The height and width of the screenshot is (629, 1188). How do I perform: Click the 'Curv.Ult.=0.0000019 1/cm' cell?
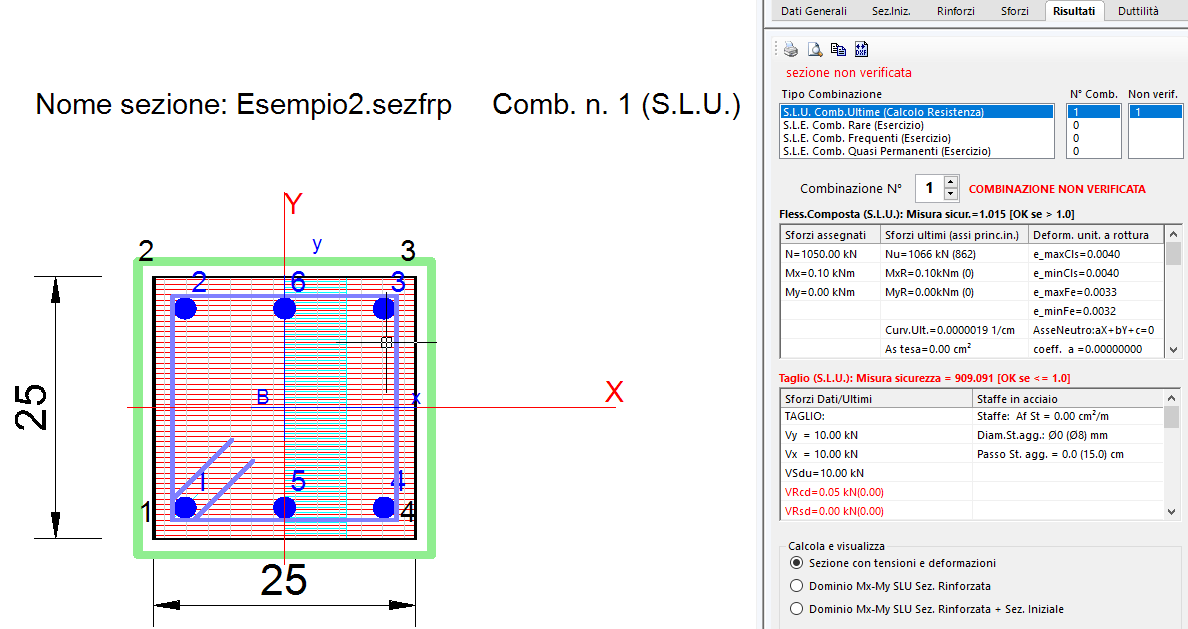[x=954, y=330]
